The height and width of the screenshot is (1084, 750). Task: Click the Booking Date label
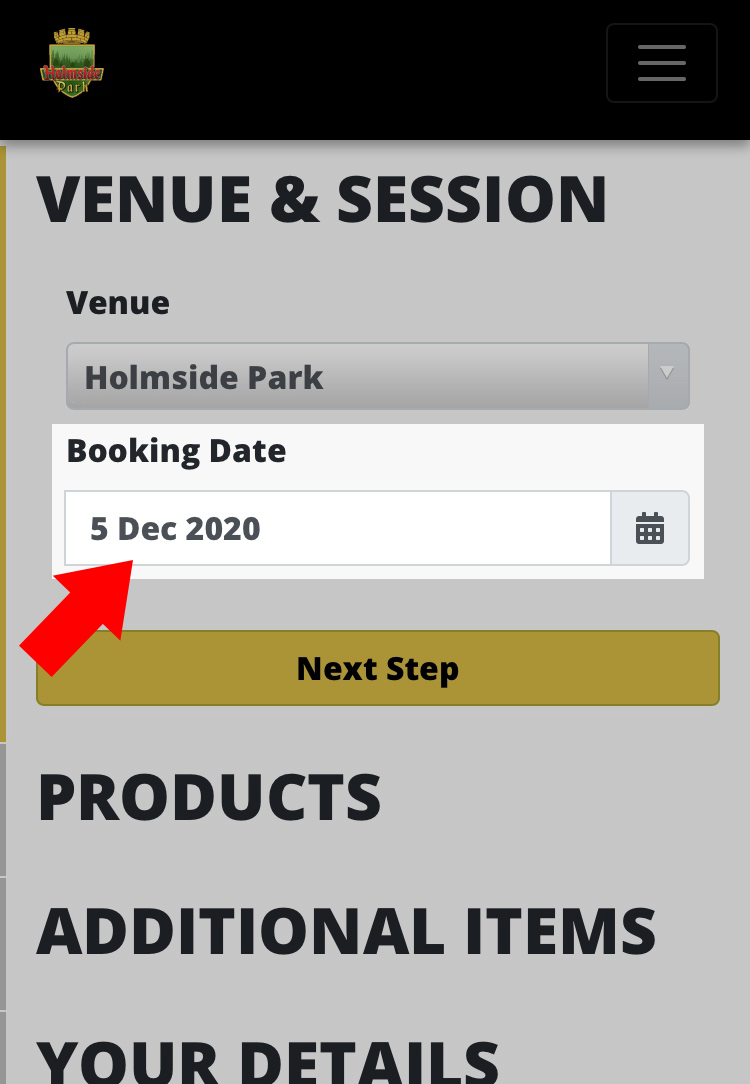(x=176, y=451)
